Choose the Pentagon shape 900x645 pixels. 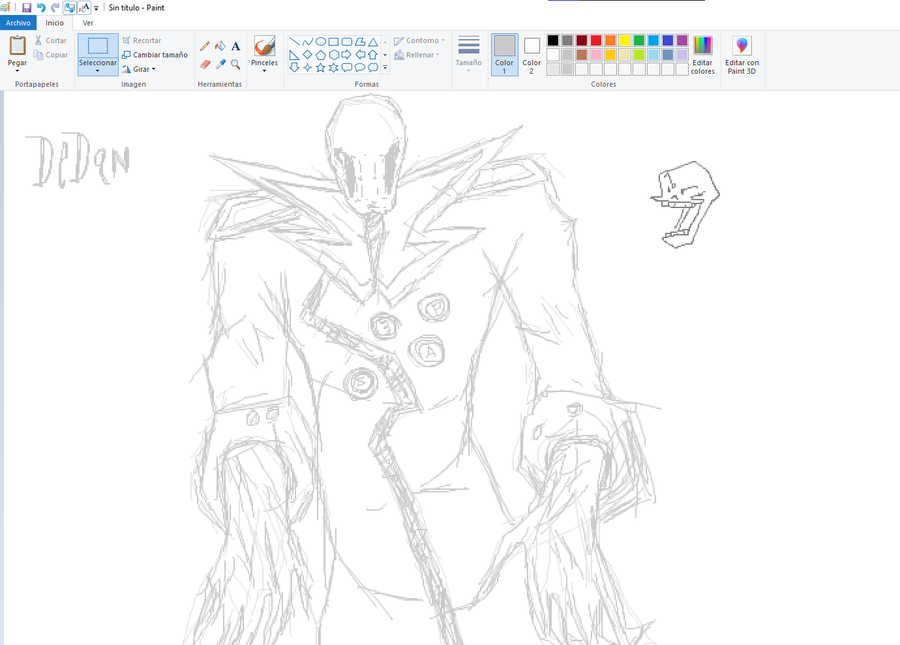[321, 55]
